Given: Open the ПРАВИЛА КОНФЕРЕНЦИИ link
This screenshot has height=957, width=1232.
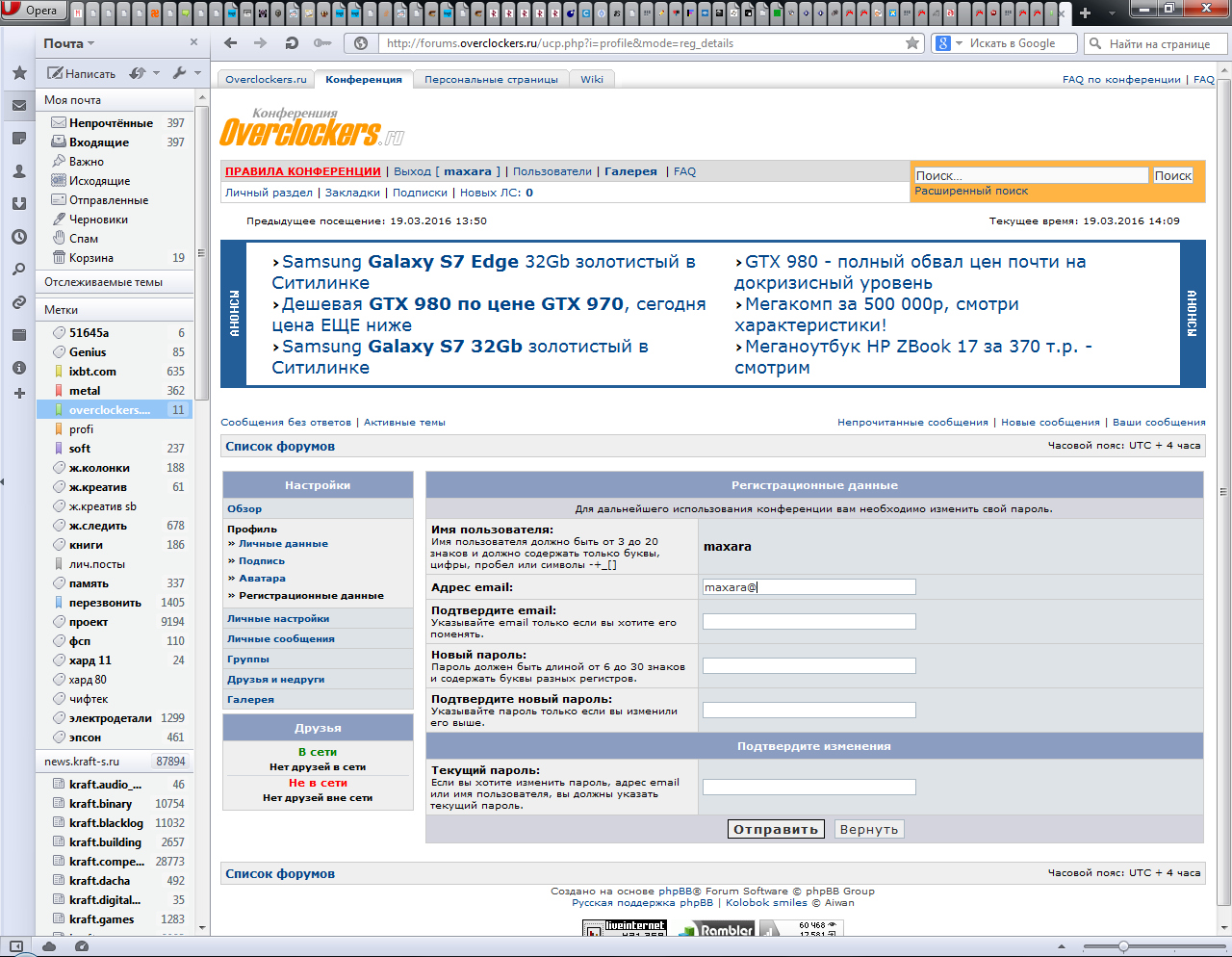Looking at the screenshot, I should [x=303, y=171].
